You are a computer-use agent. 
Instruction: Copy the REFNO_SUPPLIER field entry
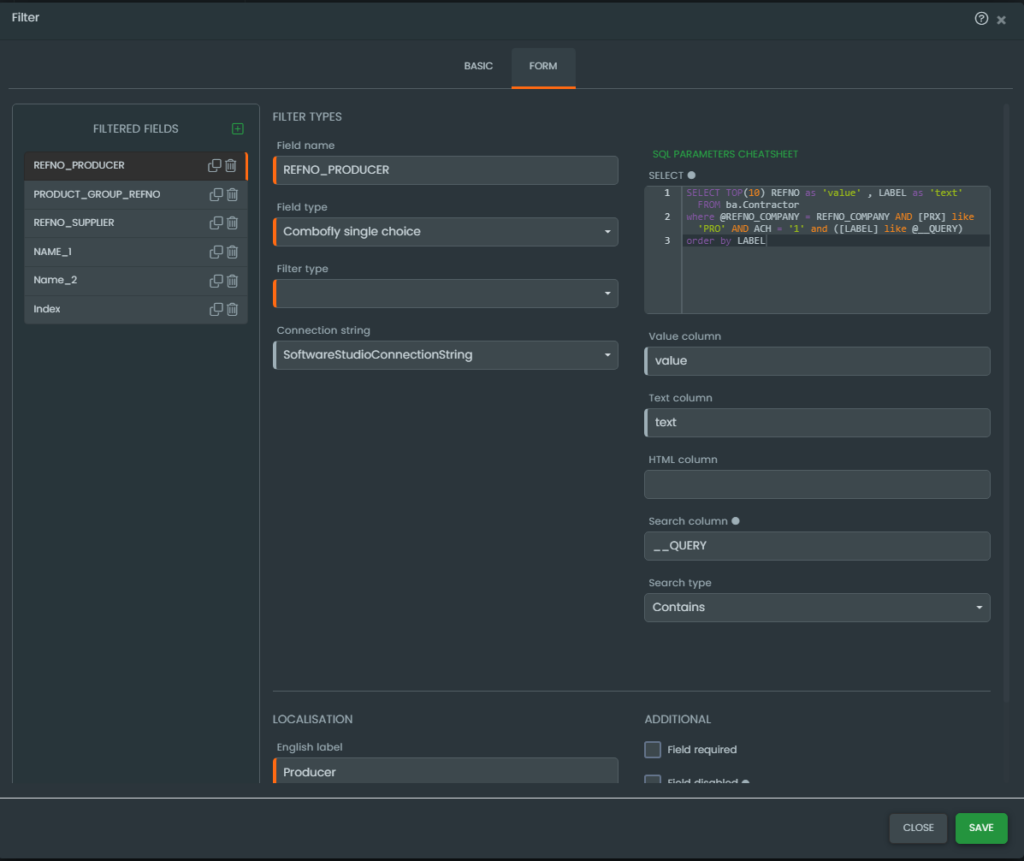215,223
